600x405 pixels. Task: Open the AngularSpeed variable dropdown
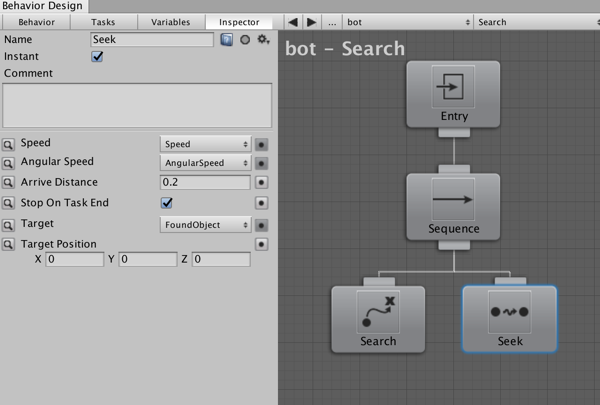tap(205, 163)
